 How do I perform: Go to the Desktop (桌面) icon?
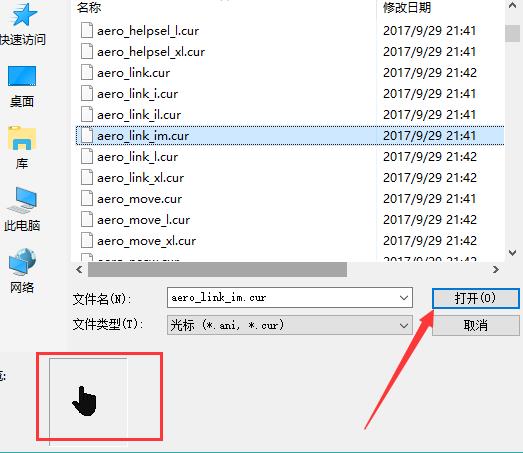pos(22,76)
